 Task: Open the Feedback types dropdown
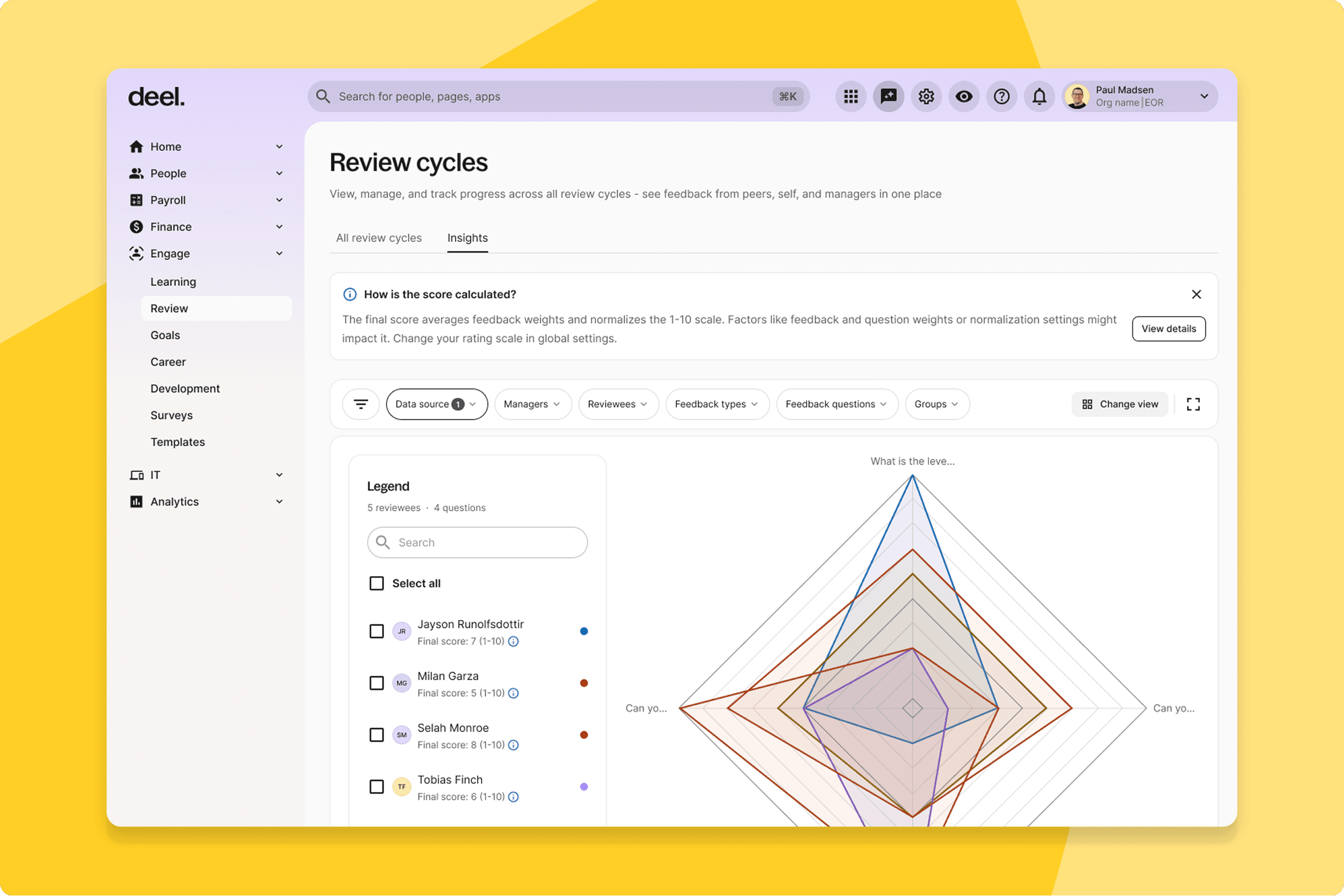(717, 405)
